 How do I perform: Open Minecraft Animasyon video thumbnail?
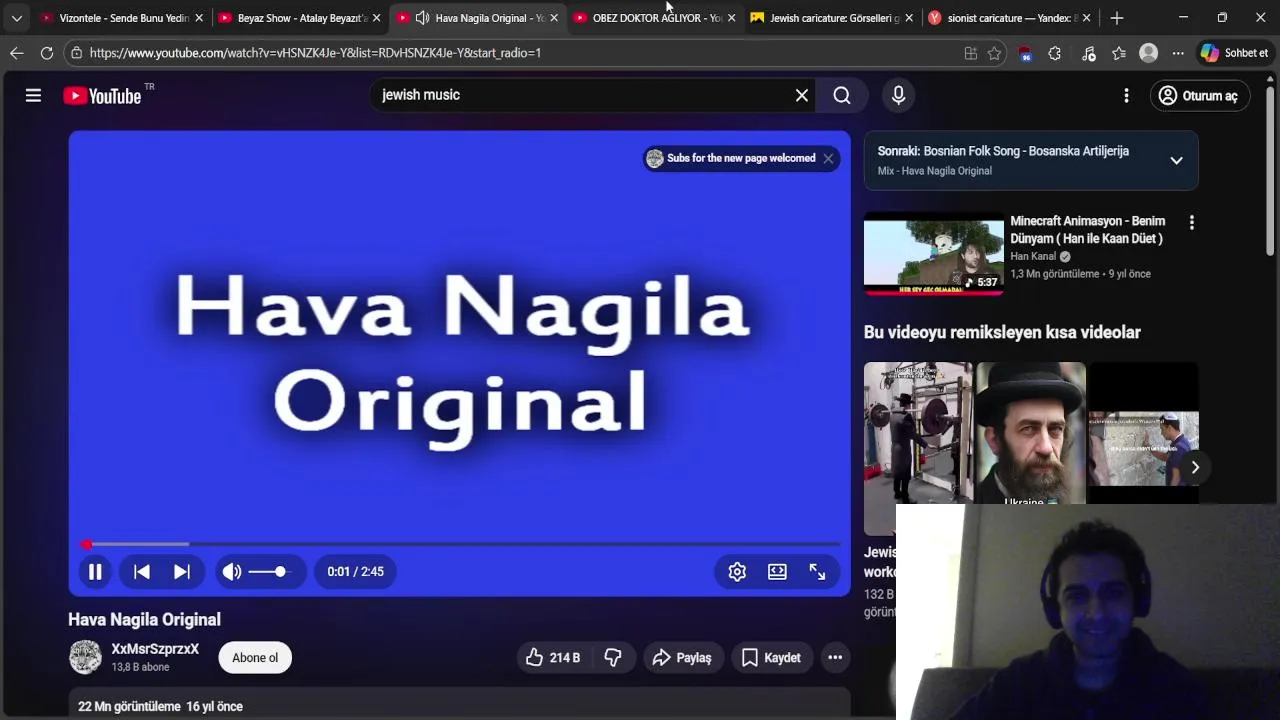tap(933, 253)
